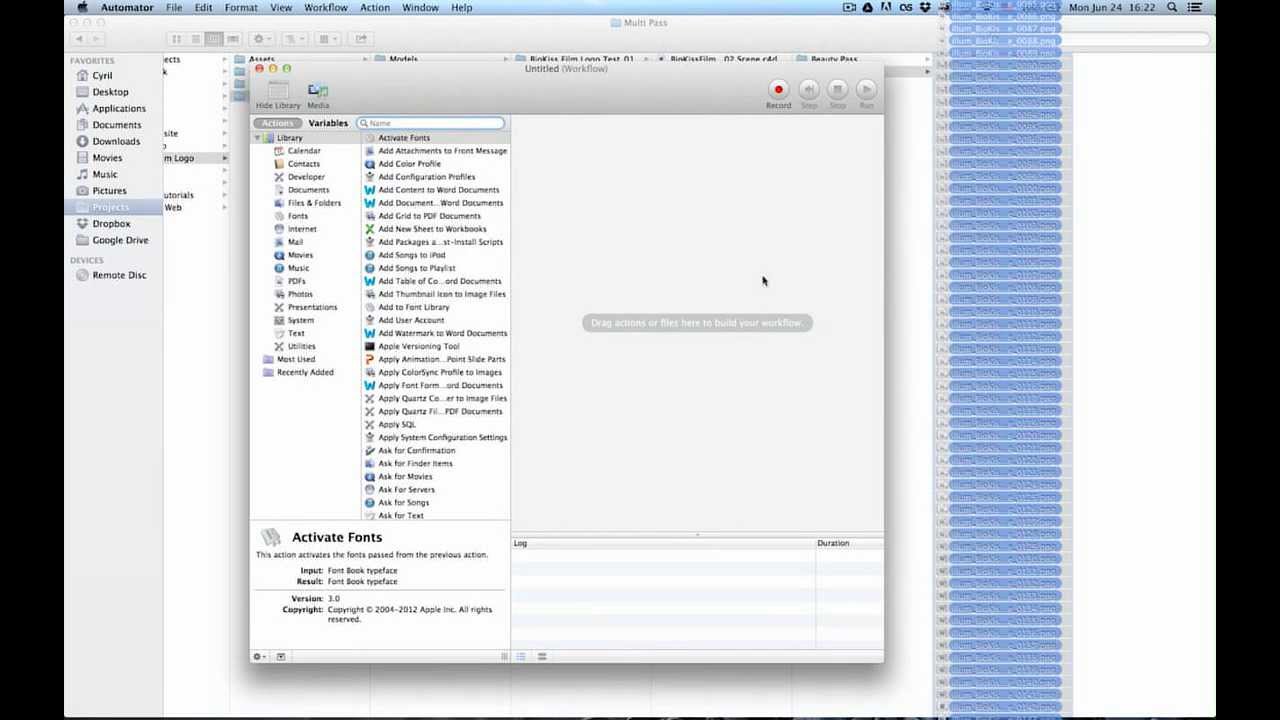1280x720 pixels.
Task: Open the Help menu
Action: coord(462,7)
